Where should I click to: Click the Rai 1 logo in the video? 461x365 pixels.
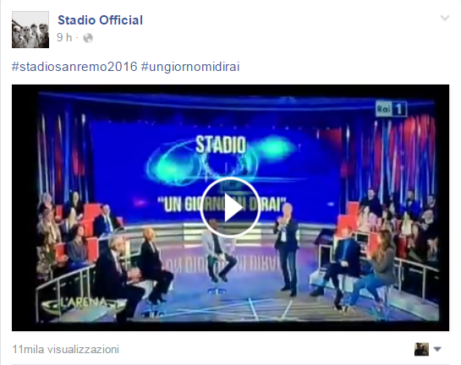click(x=391, y=109)
